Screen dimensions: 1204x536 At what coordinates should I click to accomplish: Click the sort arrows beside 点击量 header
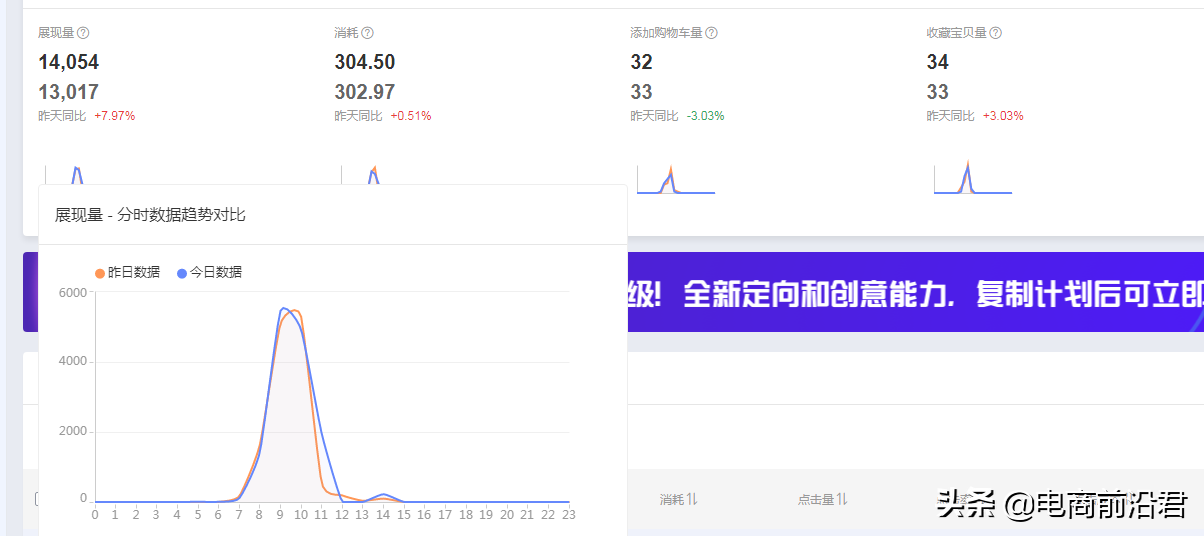pos(842,499)
